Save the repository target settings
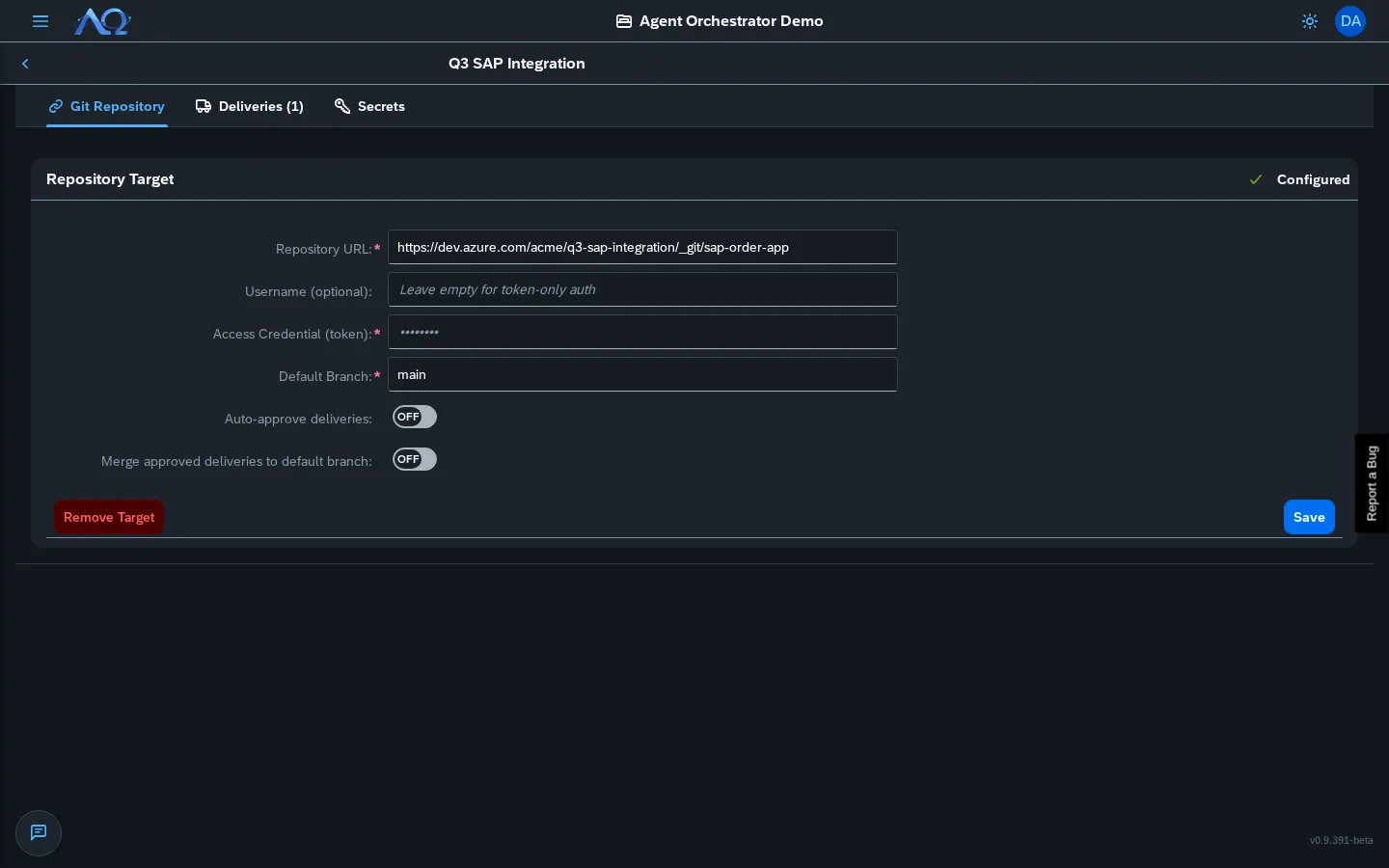Screen dimensions: 1389x868 pyautogui.click(x=1309, y=517)
